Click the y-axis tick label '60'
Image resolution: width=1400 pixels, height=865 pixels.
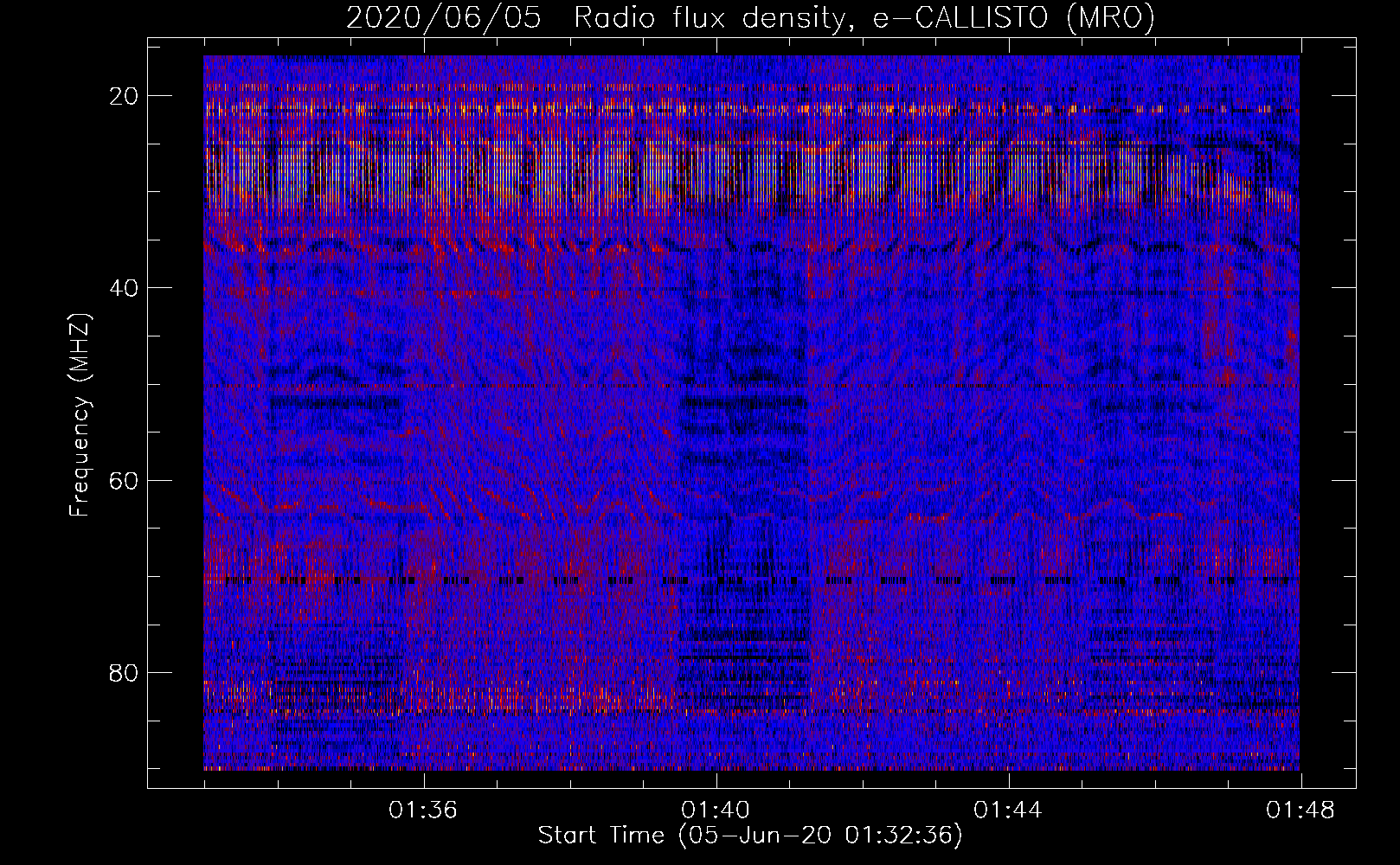click(125, 480)
